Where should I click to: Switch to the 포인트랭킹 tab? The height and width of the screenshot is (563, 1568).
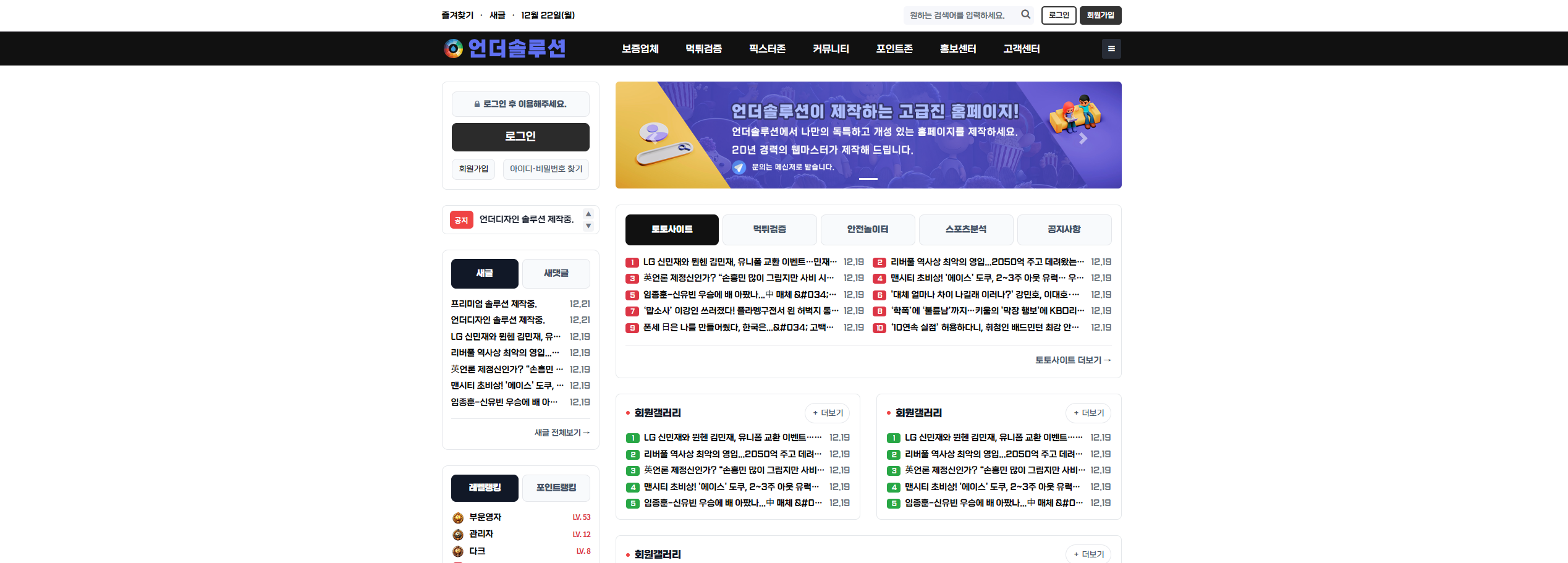click(x=556, y=488)
